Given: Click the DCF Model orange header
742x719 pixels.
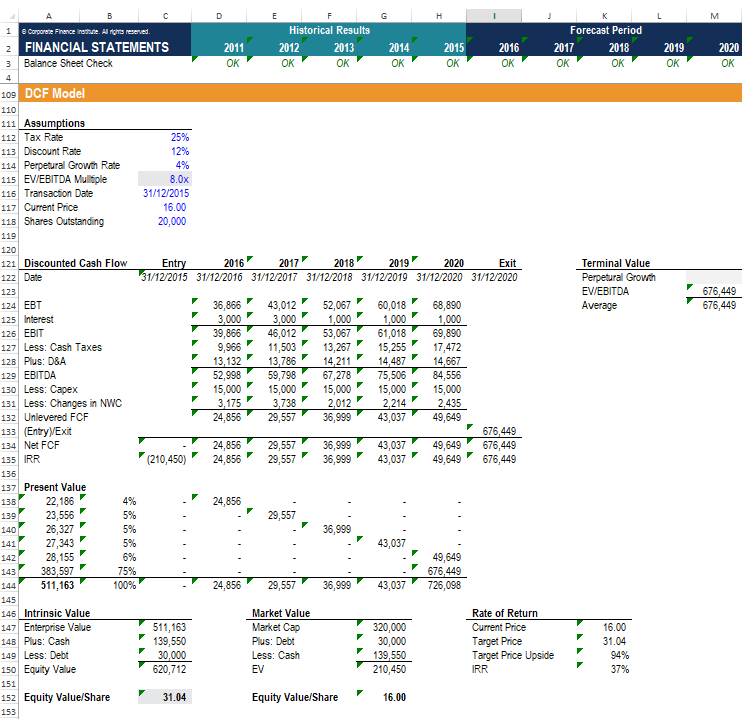Looking at the screenshot, I should pos(380,93).
